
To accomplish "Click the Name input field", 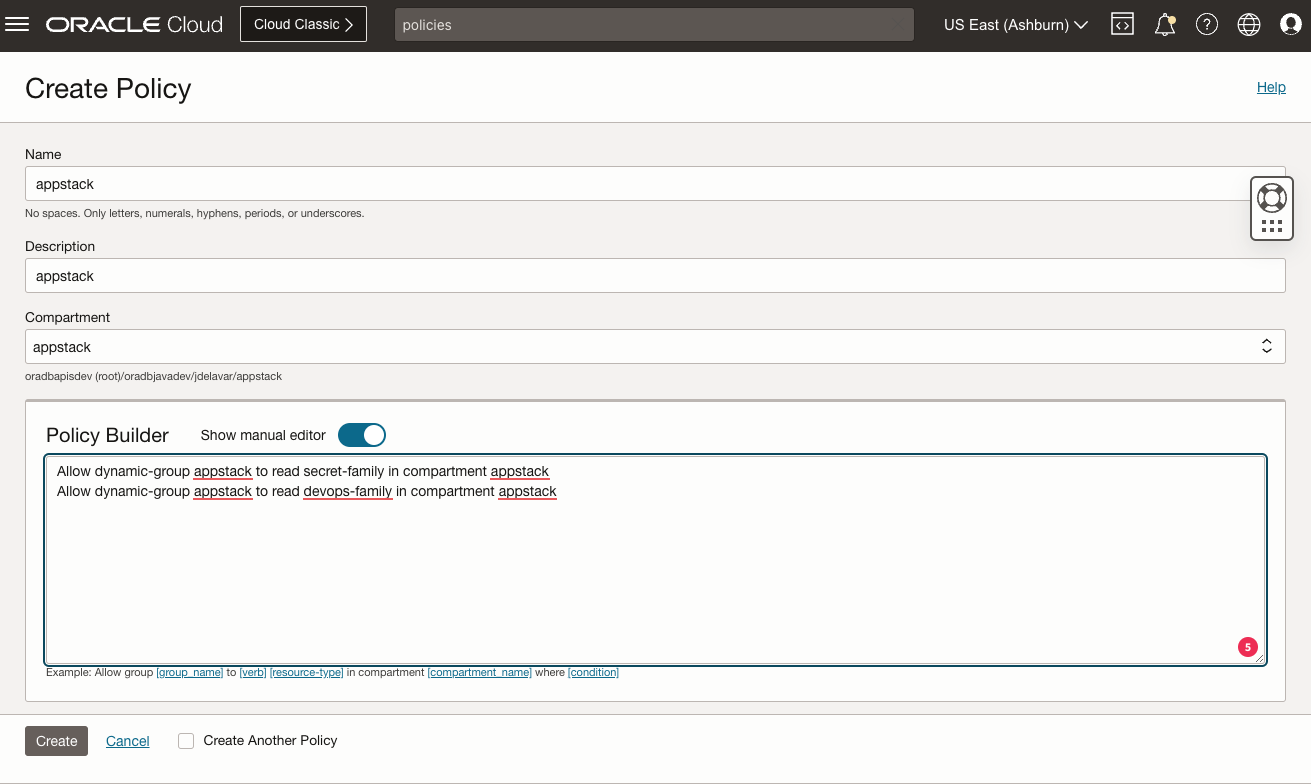I will coord(655,184).
